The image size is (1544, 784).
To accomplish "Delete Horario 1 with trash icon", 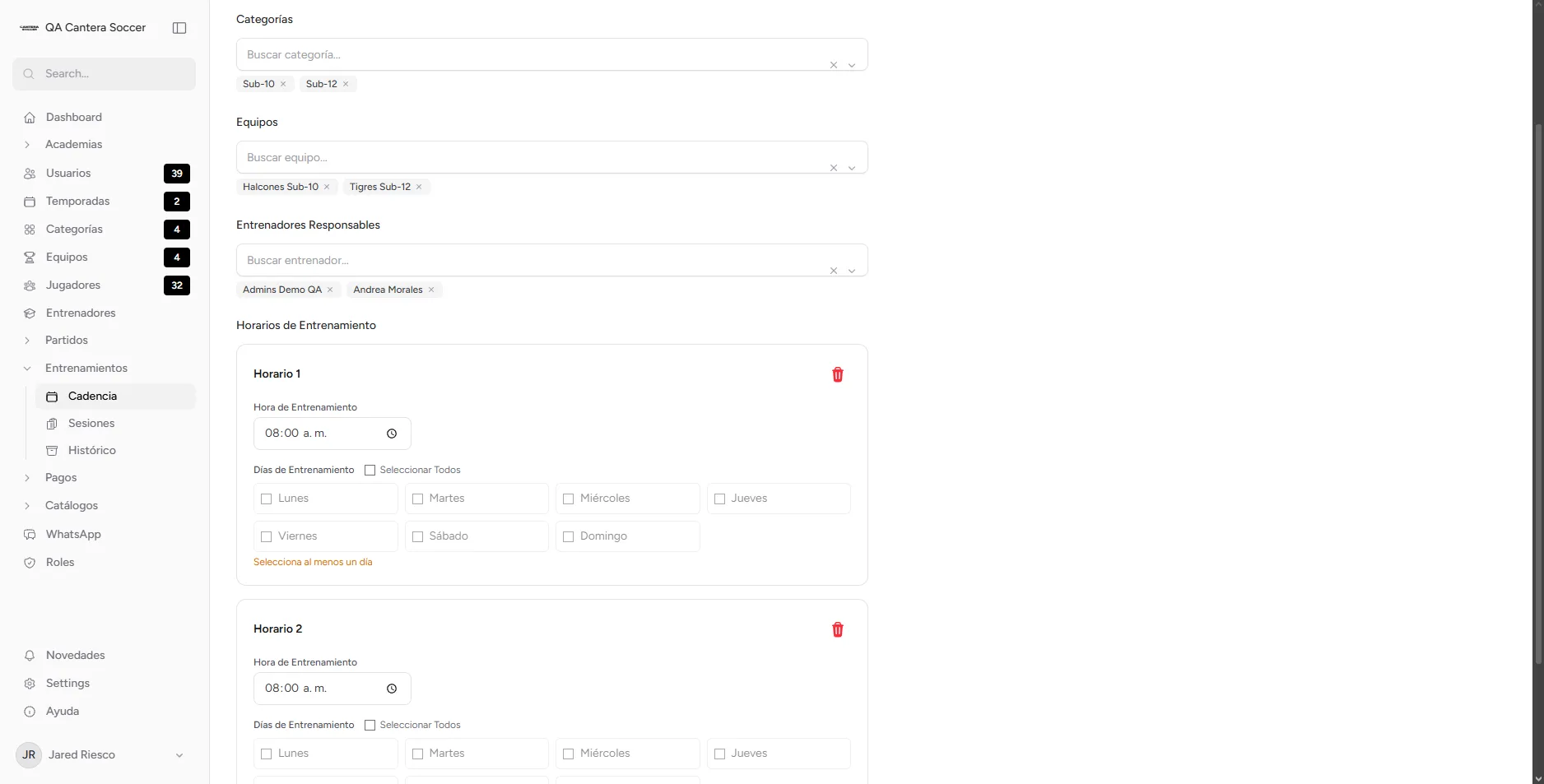I will pyautogui.click(x=837, y=374).
